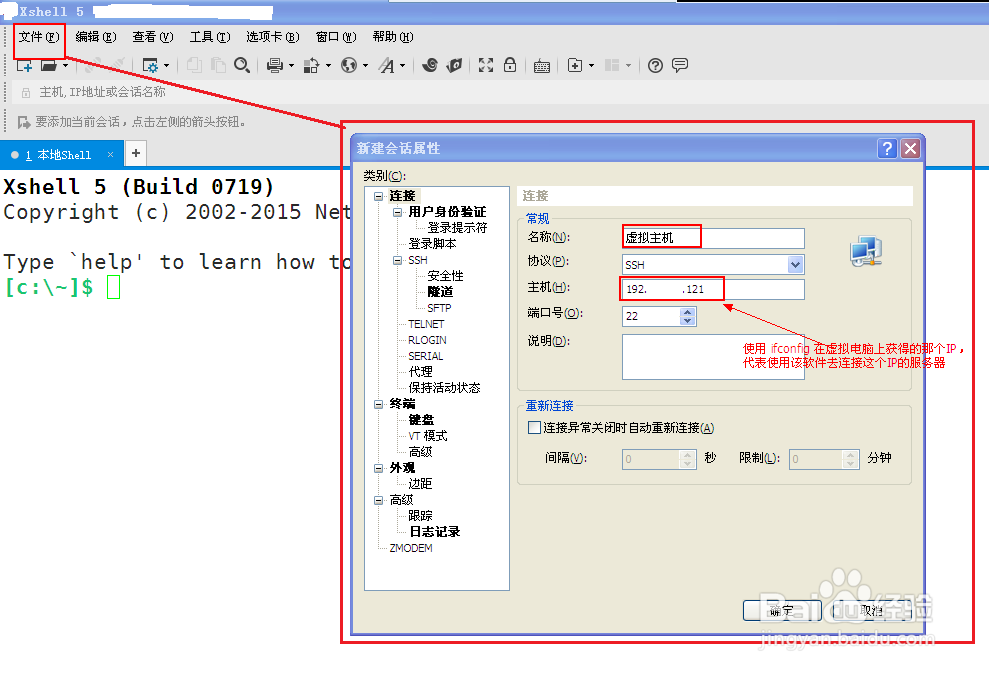989x674 pixels.
Task: Click the network computer icon in dialog
Action: click(x=866, y=252)
